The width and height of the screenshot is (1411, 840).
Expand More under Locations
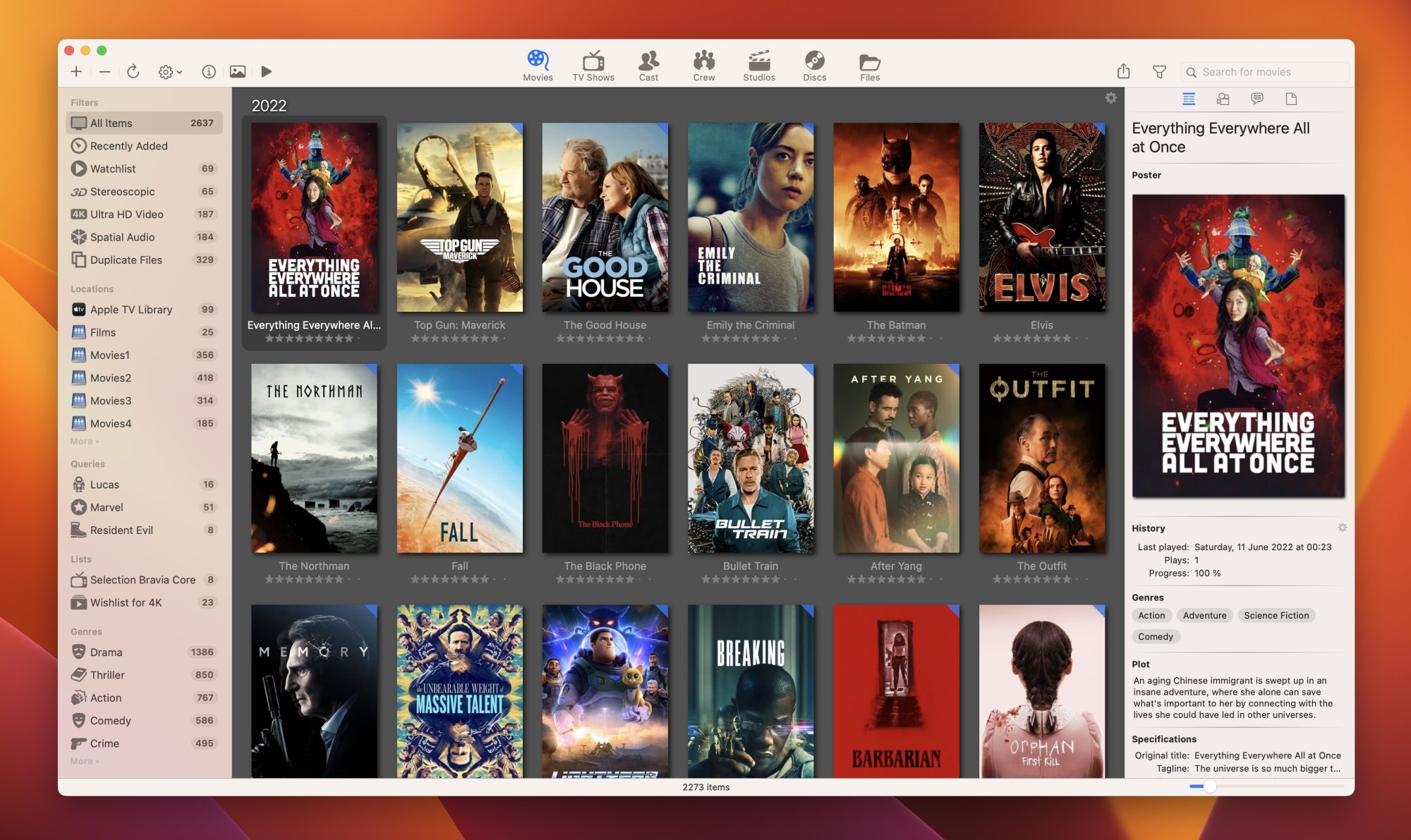pos(85,442)
